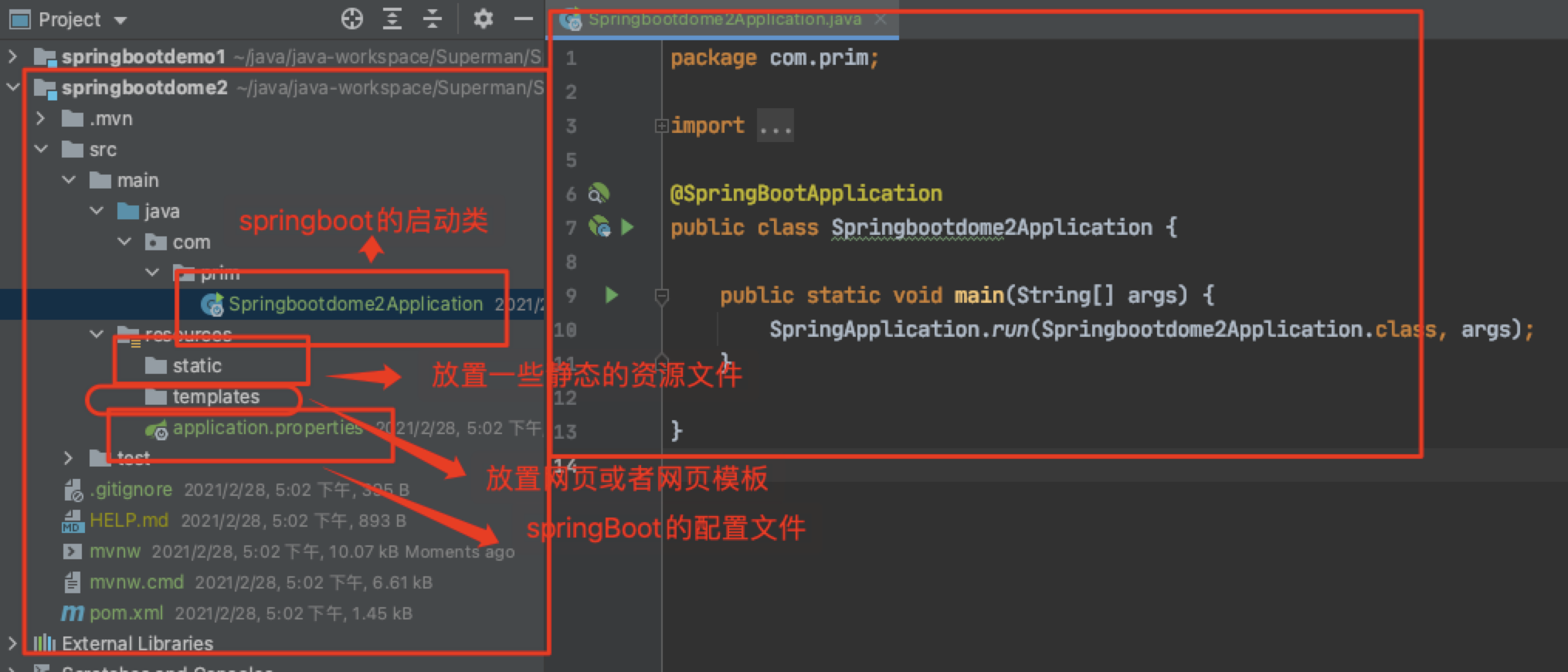This screenshot has height=672, width=1568.
Task: Open the .gitignore file
Action: click(x=131, y=489)
